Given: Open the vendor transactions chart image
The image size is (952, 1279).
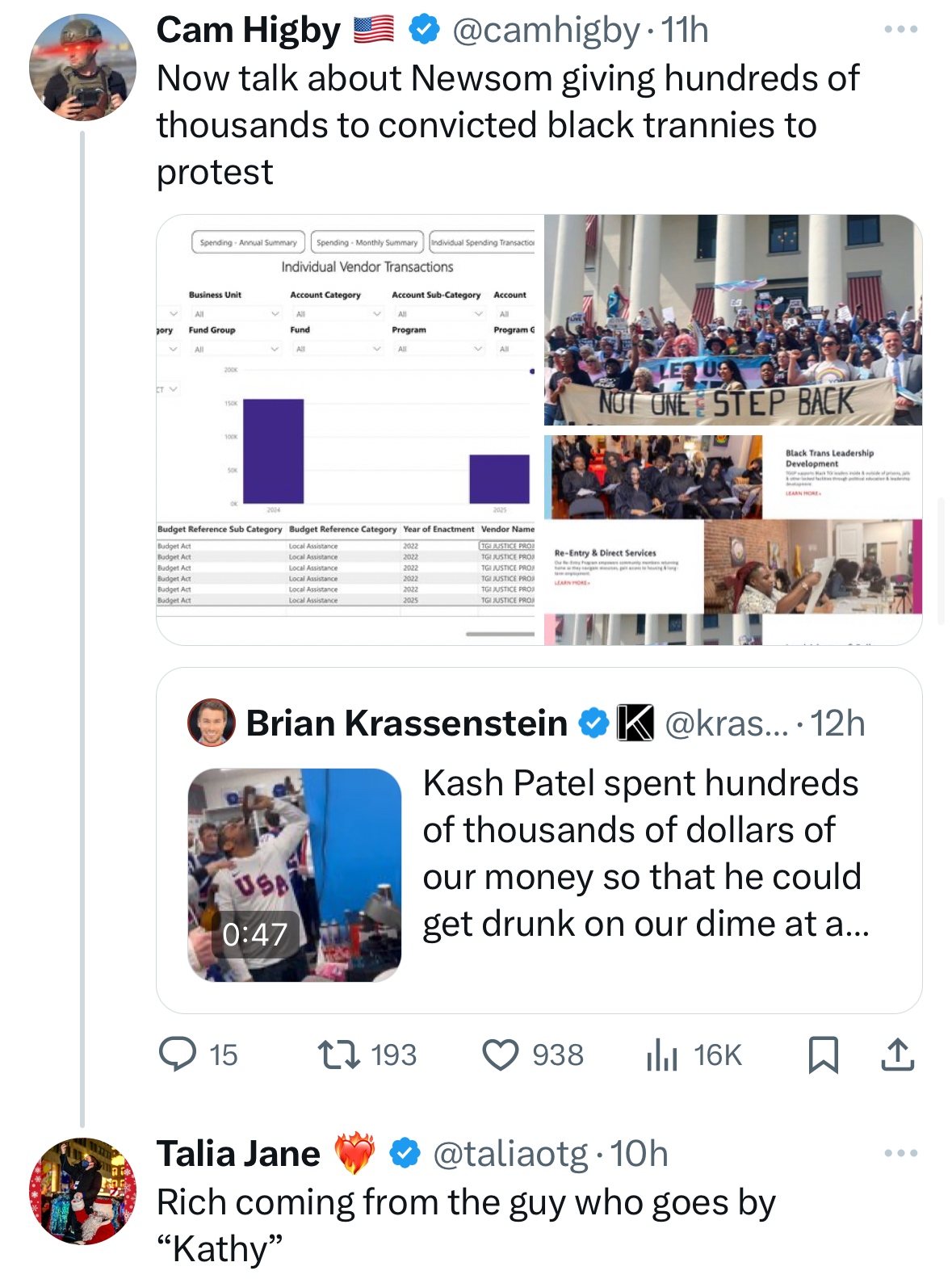Looking at the screenshot, I should click(x=349, y=430).
